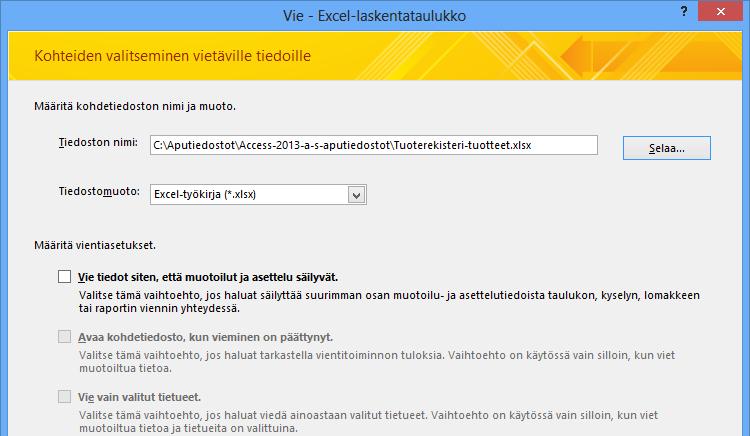Viewport: 750px width, 436px height.
Task: Click the 'Tiedoston nimi:' label
Action: pyautogui.click(x=98, y=142)
